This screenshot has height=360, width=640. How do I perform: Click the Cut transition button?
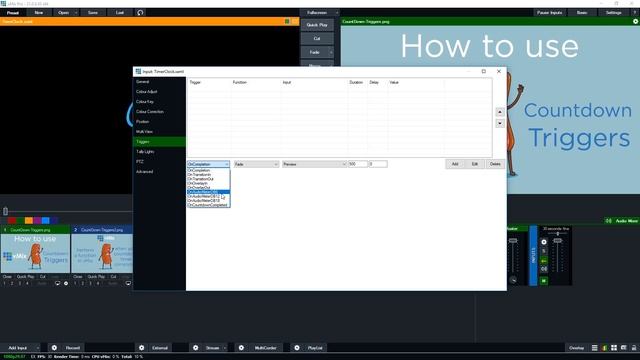pyautogui.click(x=317, y=38)
